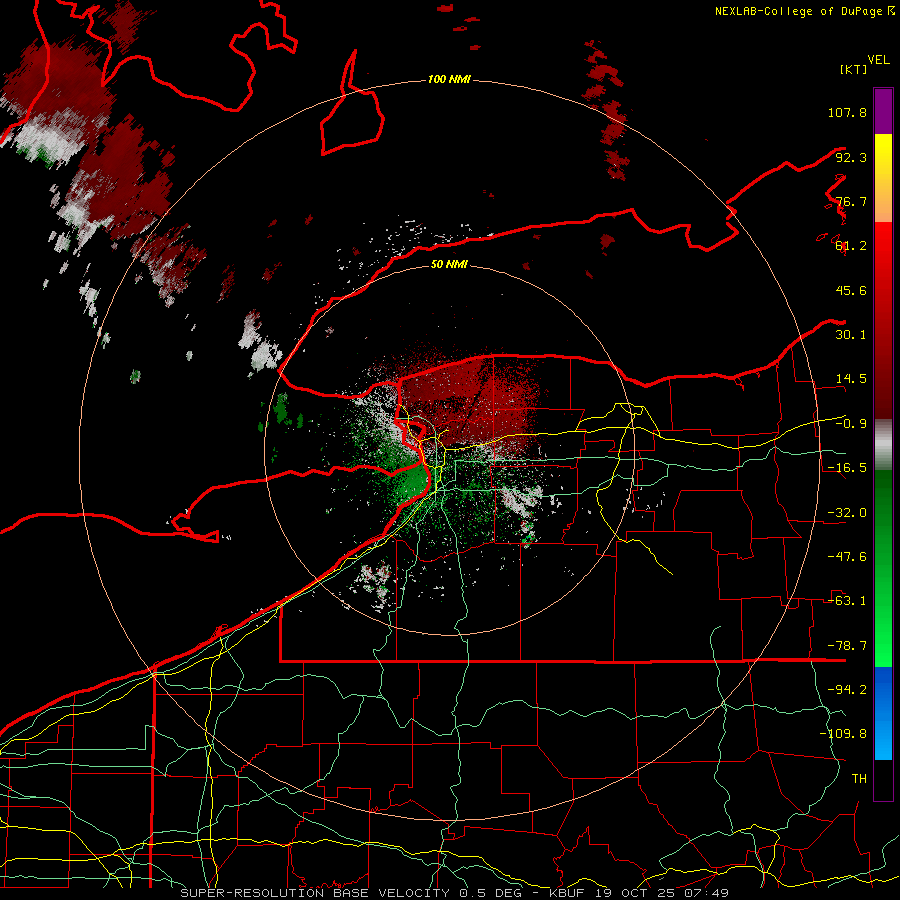Click the purple top segment of color bar

point(883,112)
